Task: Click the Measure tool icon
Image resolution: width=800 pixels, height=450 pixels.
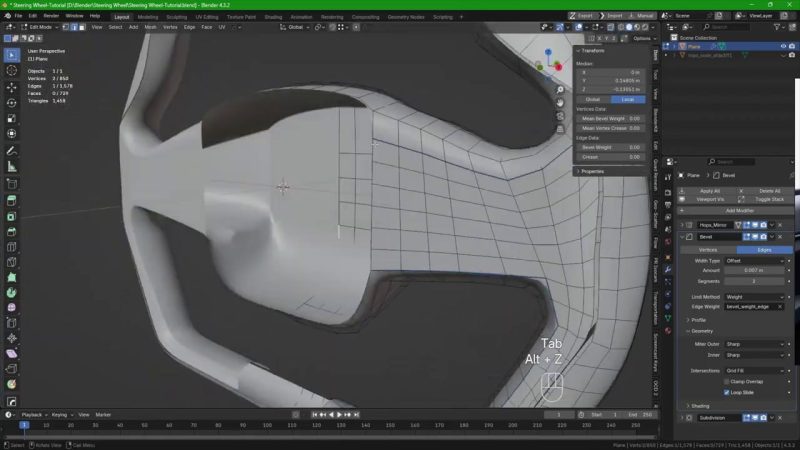Action: 11,167
